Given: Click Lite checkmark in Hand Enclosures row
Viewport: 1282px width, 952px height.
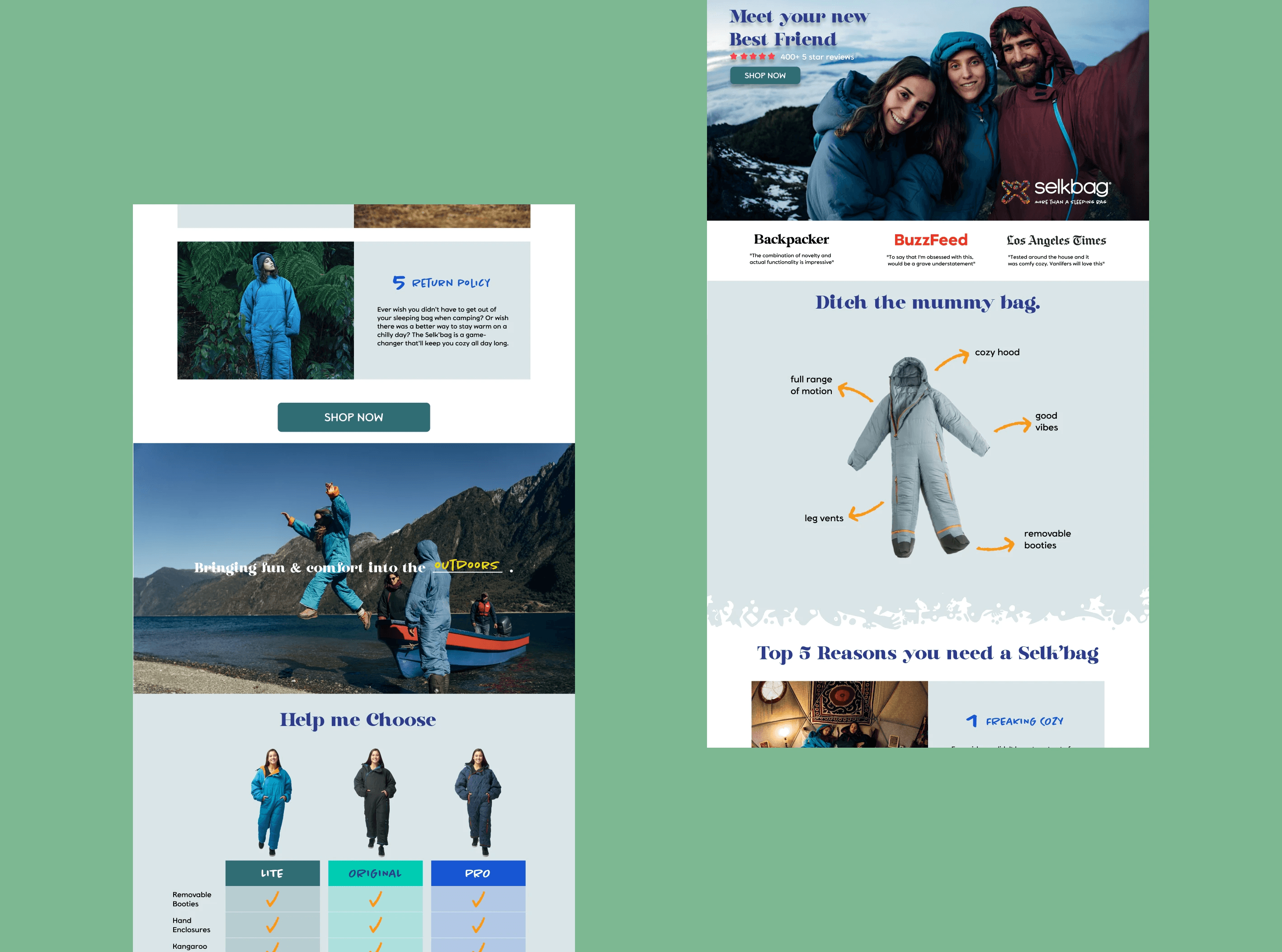Looking at the screenshot, I should point(273,925).
